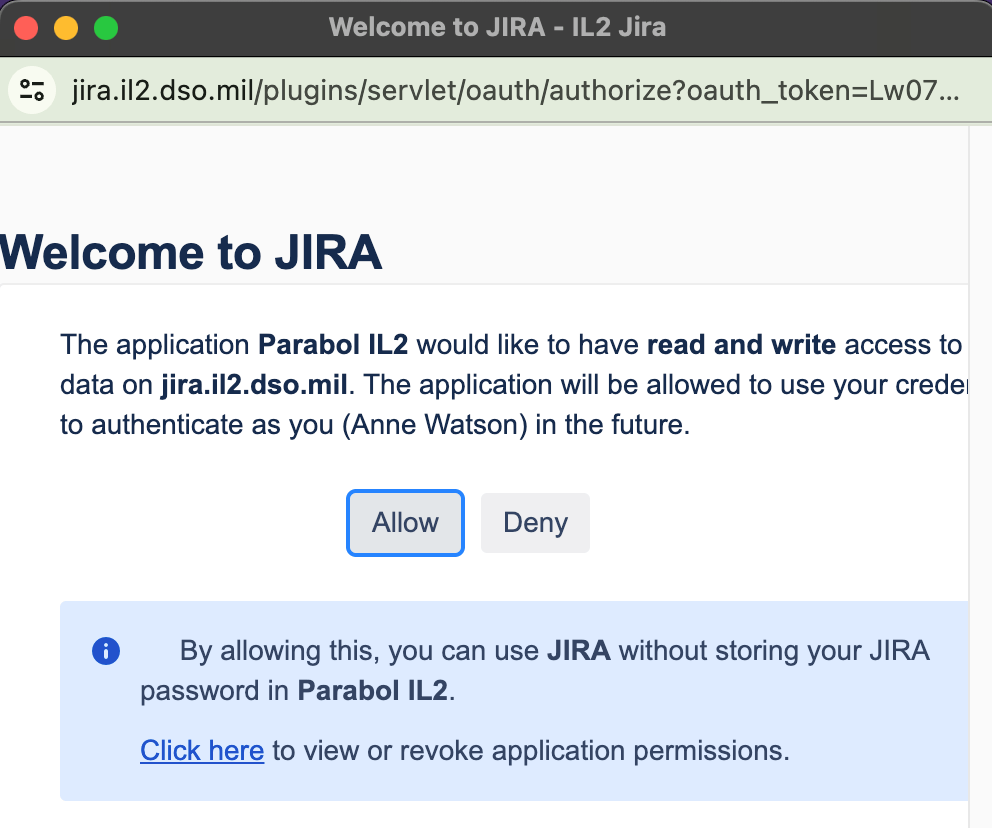The image size is (992, 828).
Task: Click the "Welcome to JIRA" page heading
Action: tap(191, 252)
